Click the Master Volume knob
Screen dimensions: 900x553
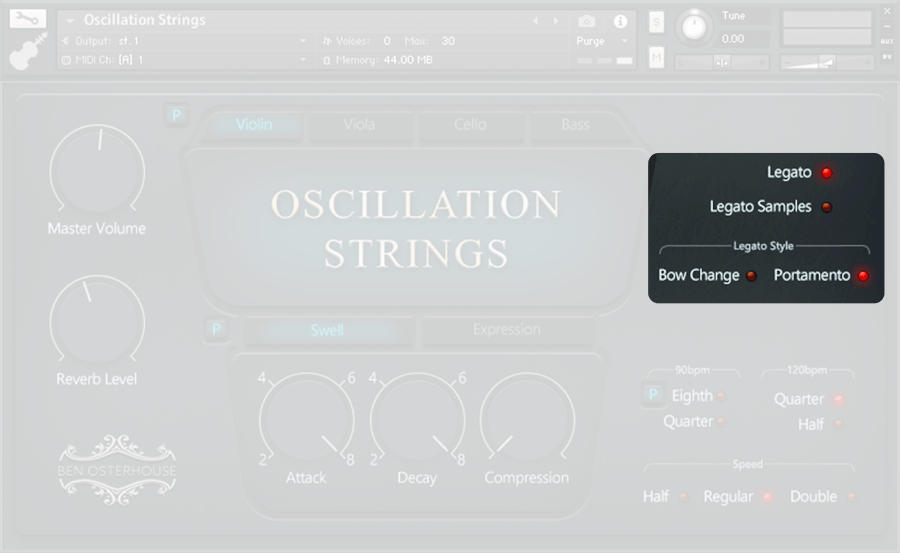click(x=97, y=171)
